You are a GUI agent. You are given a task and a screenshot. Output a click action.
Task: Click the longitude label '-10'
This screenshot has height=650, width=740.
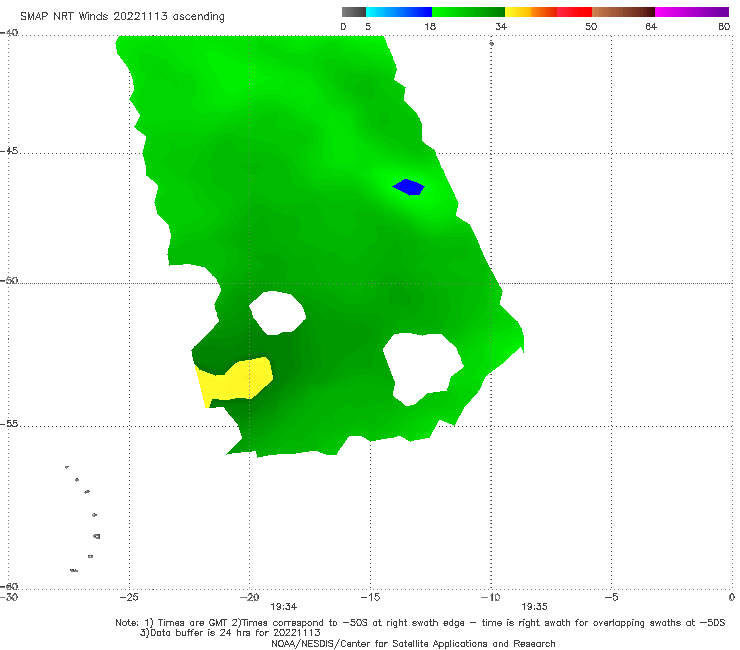[490, 597]
